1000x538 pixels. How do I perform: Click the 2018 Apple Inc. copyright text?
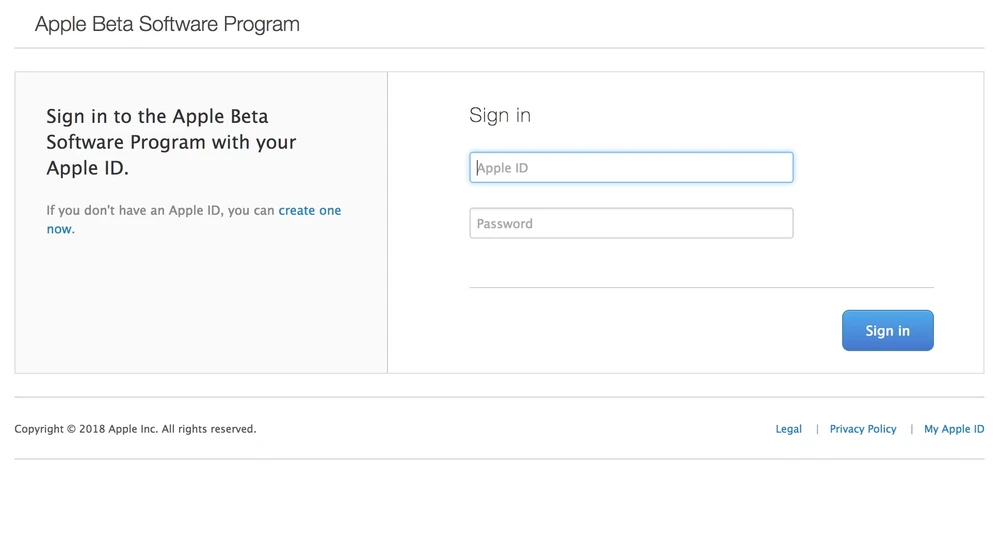point(135,429)
